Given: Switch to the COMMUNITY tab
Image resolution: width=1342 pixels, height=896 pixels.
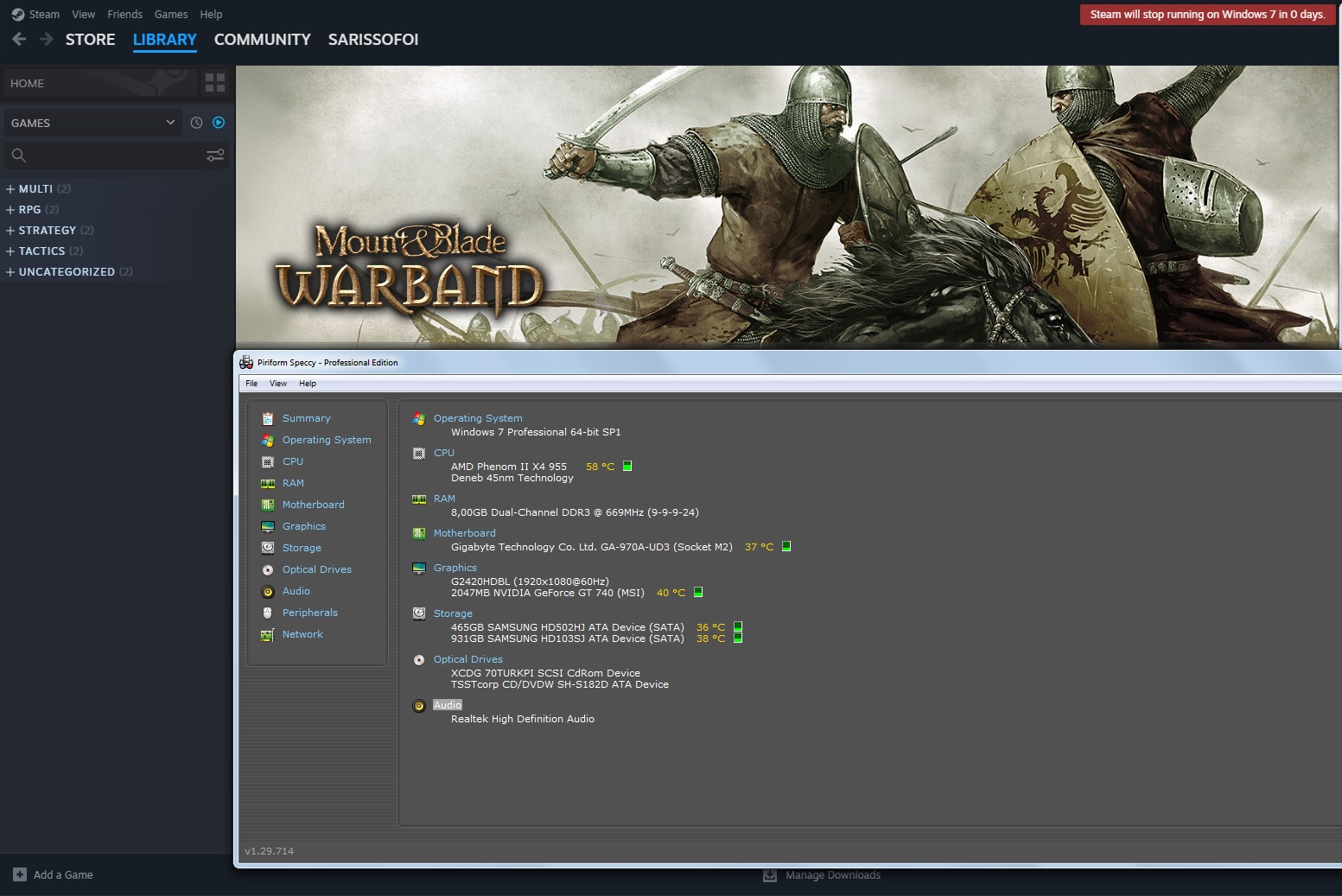Looking at the screenshot, I should 263,40.
